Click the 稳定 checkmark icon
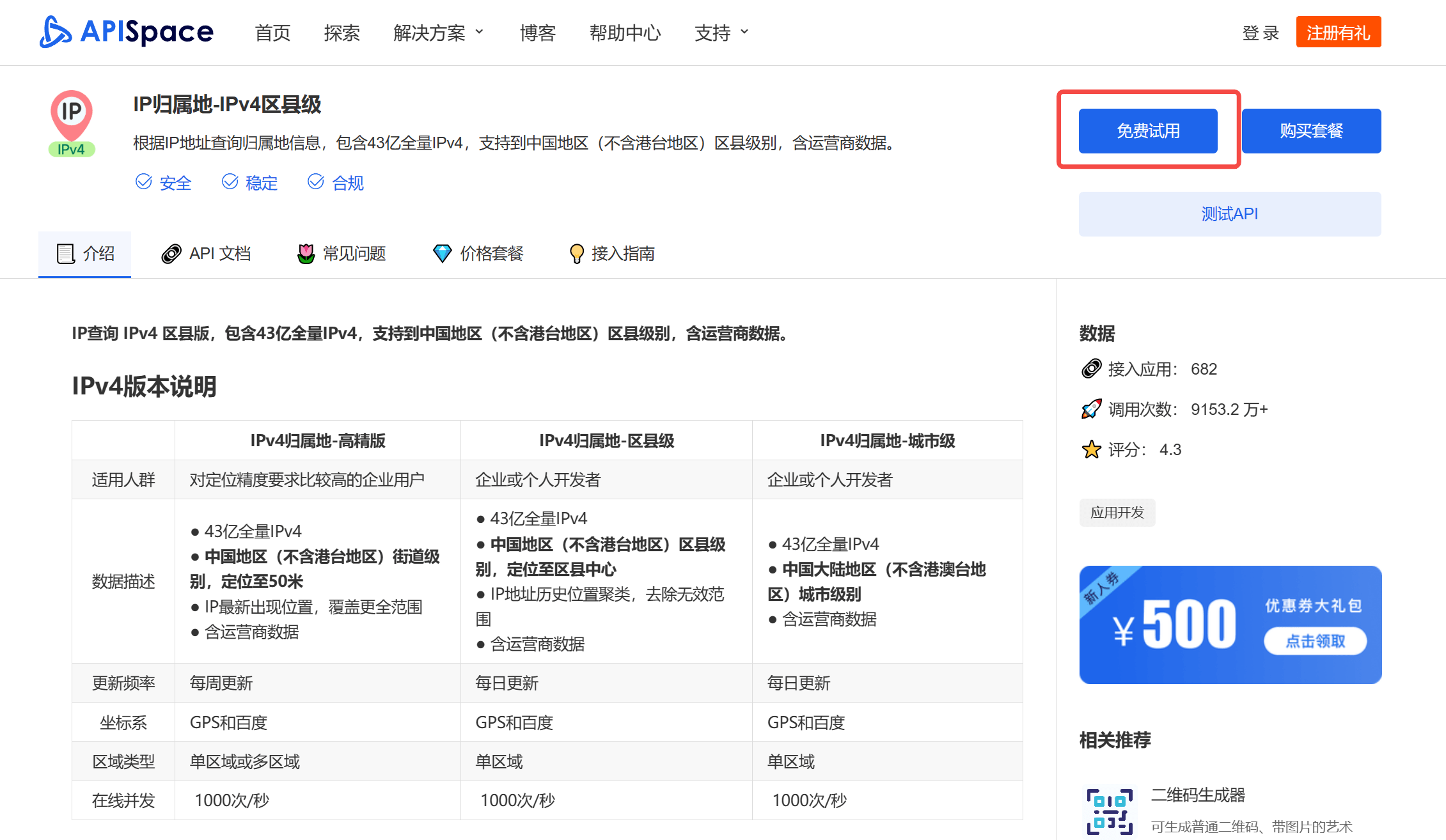The image size is (1446, 840). tap(230, 182)
